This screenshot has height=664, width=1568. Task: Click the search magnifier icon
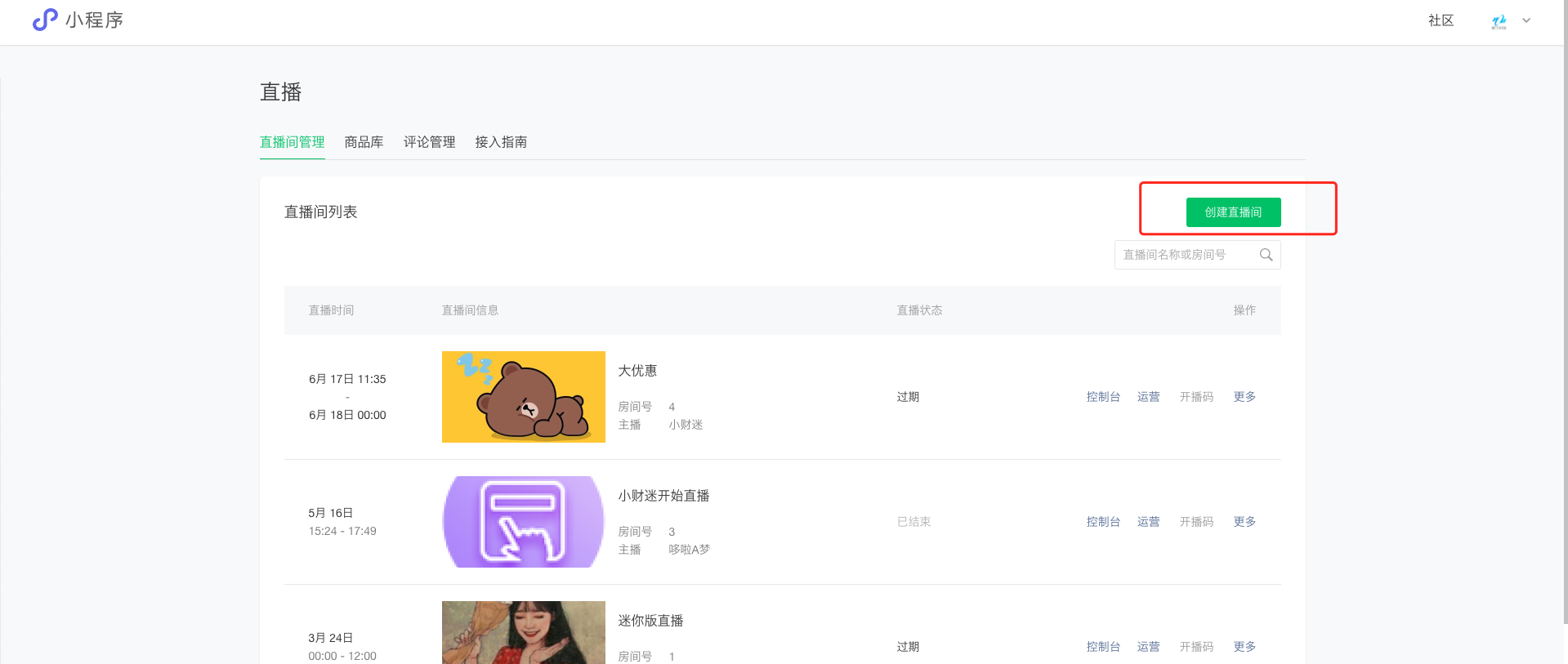(1266, 255)
